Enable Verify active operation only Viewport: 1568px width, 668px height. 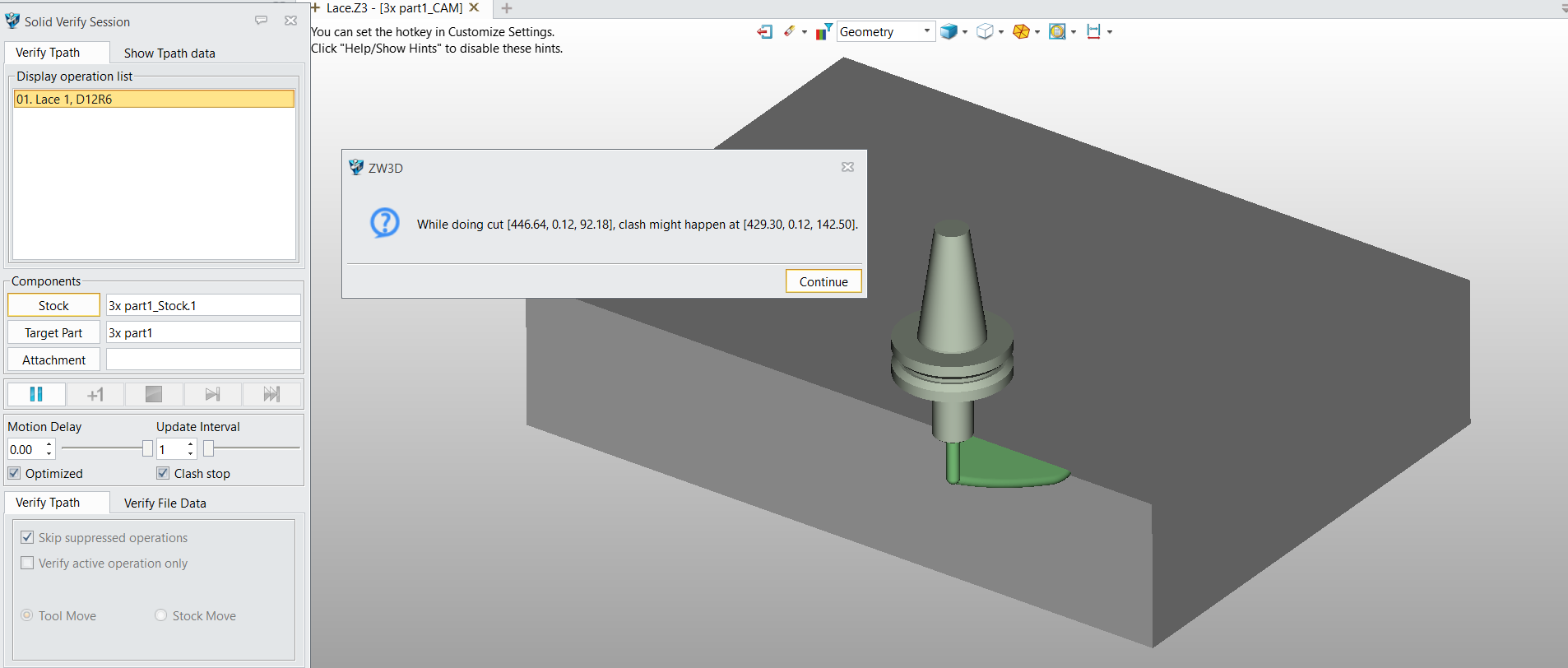click(x=28, y=563)
